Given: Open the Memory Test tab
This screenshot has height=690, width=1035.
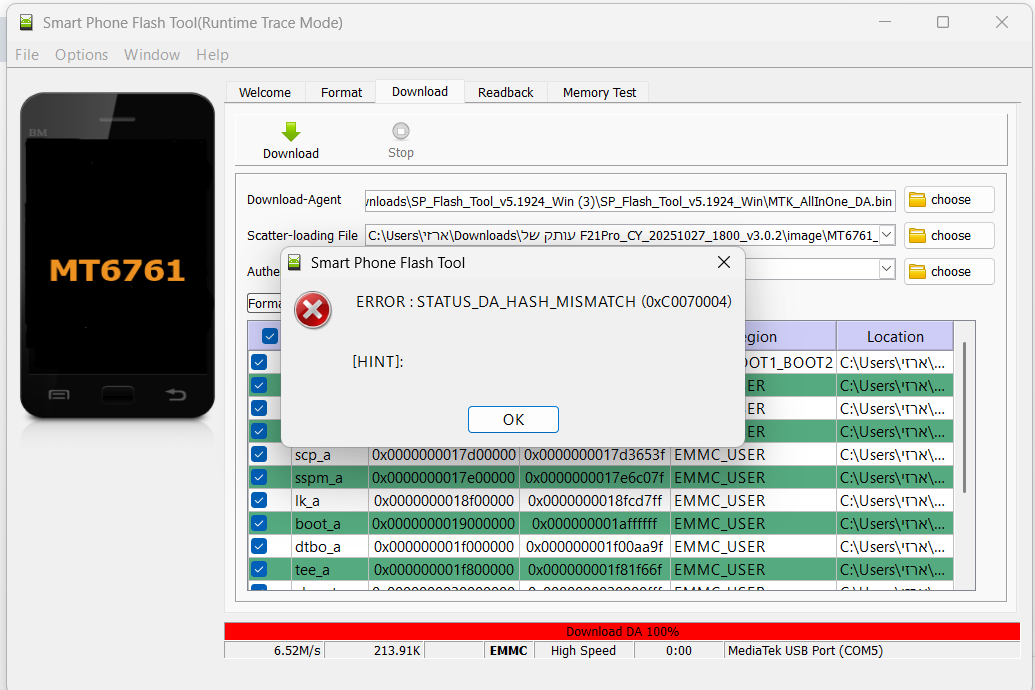Looking at the screenshot, I should click(x=599, y=92).
